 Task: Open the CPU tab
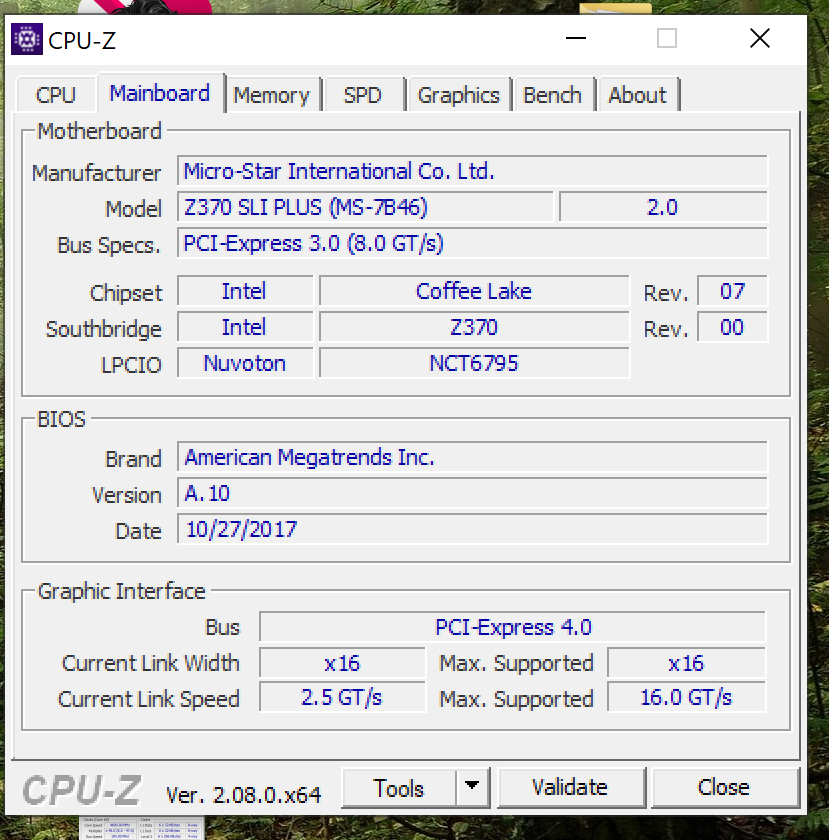[x=56, y=95]
